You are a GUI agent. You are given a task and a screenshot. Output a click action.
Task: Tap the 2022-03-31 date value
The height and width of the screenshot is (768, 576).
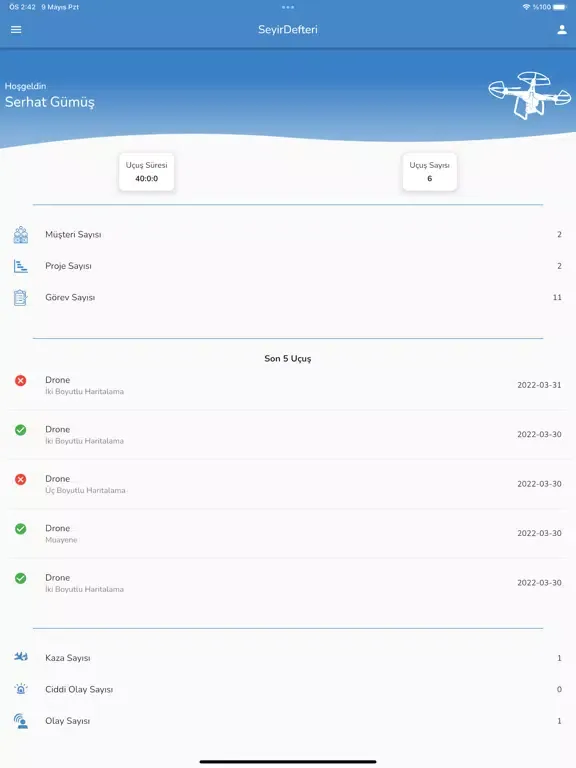click(x=539, y=385)
